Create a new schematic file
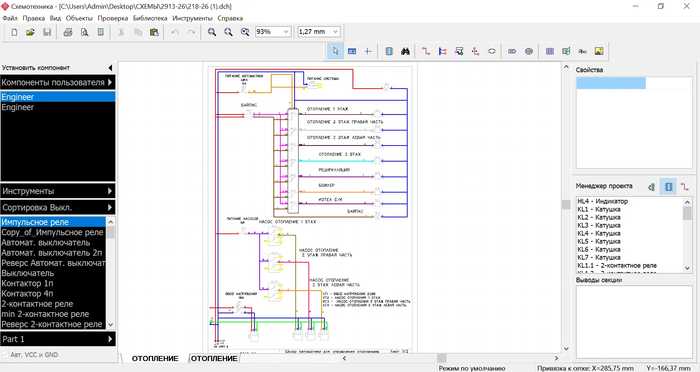The image size is (700, 372). tap(14, 32)
